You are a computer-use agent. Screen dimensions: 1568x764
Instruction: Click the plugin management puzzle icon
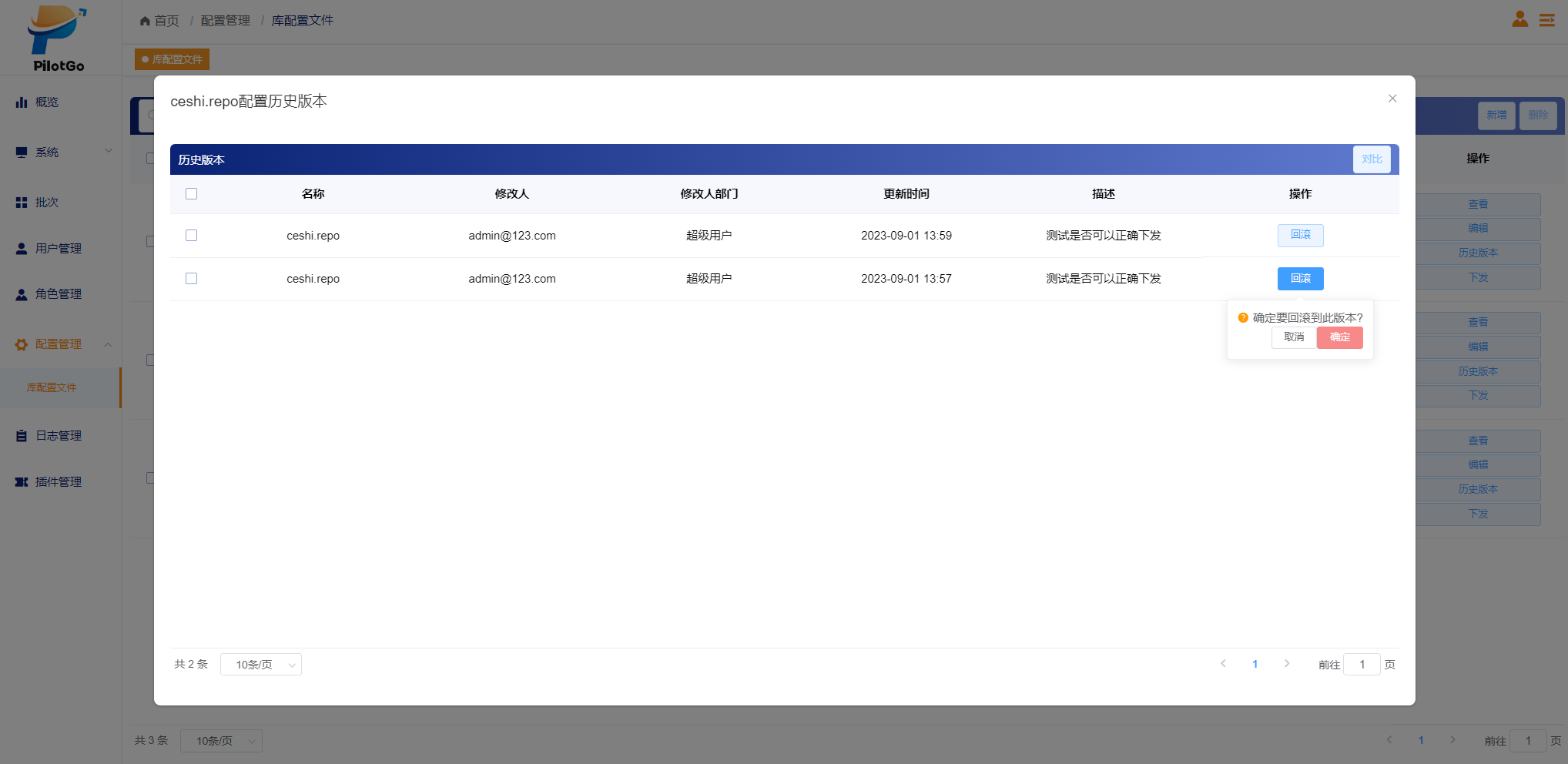(22, 482)
